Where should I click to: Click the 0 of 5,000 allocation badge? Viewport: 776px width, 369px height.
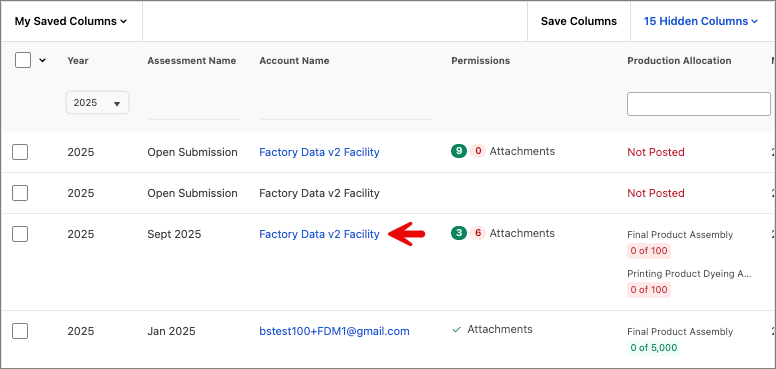coord(653,348)
